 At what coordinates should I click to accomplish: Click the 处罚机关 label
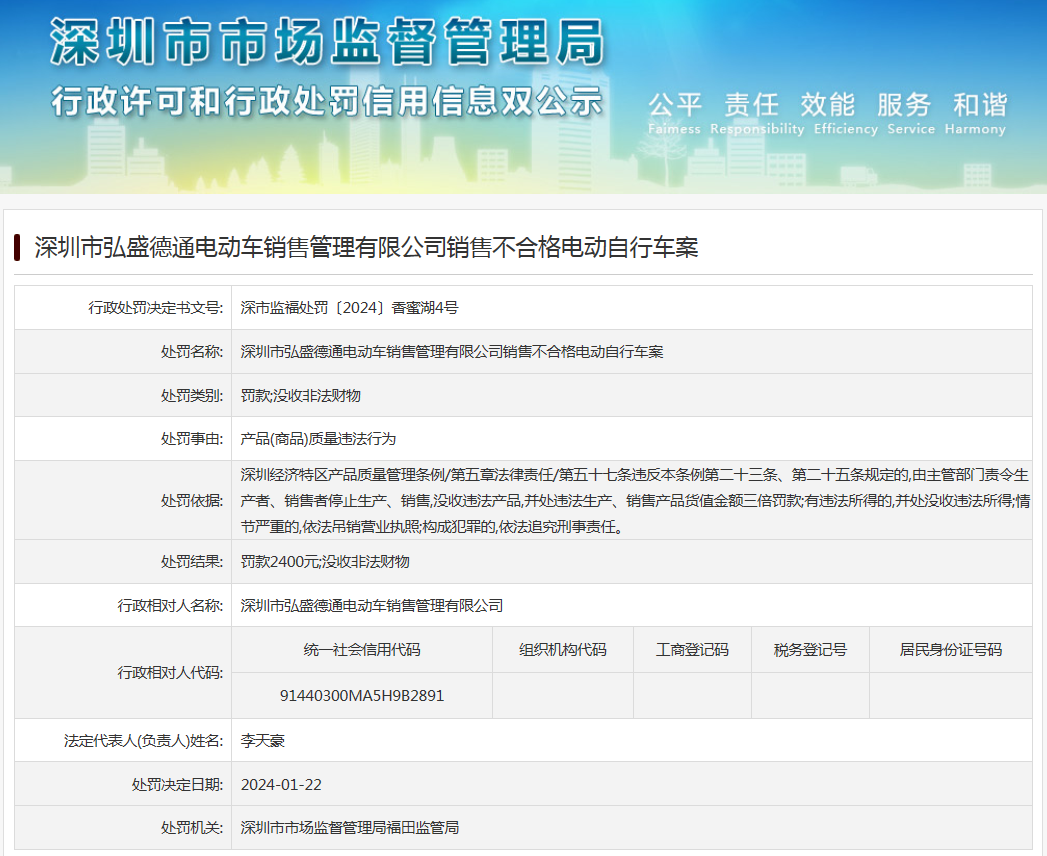tap(192, 828)
